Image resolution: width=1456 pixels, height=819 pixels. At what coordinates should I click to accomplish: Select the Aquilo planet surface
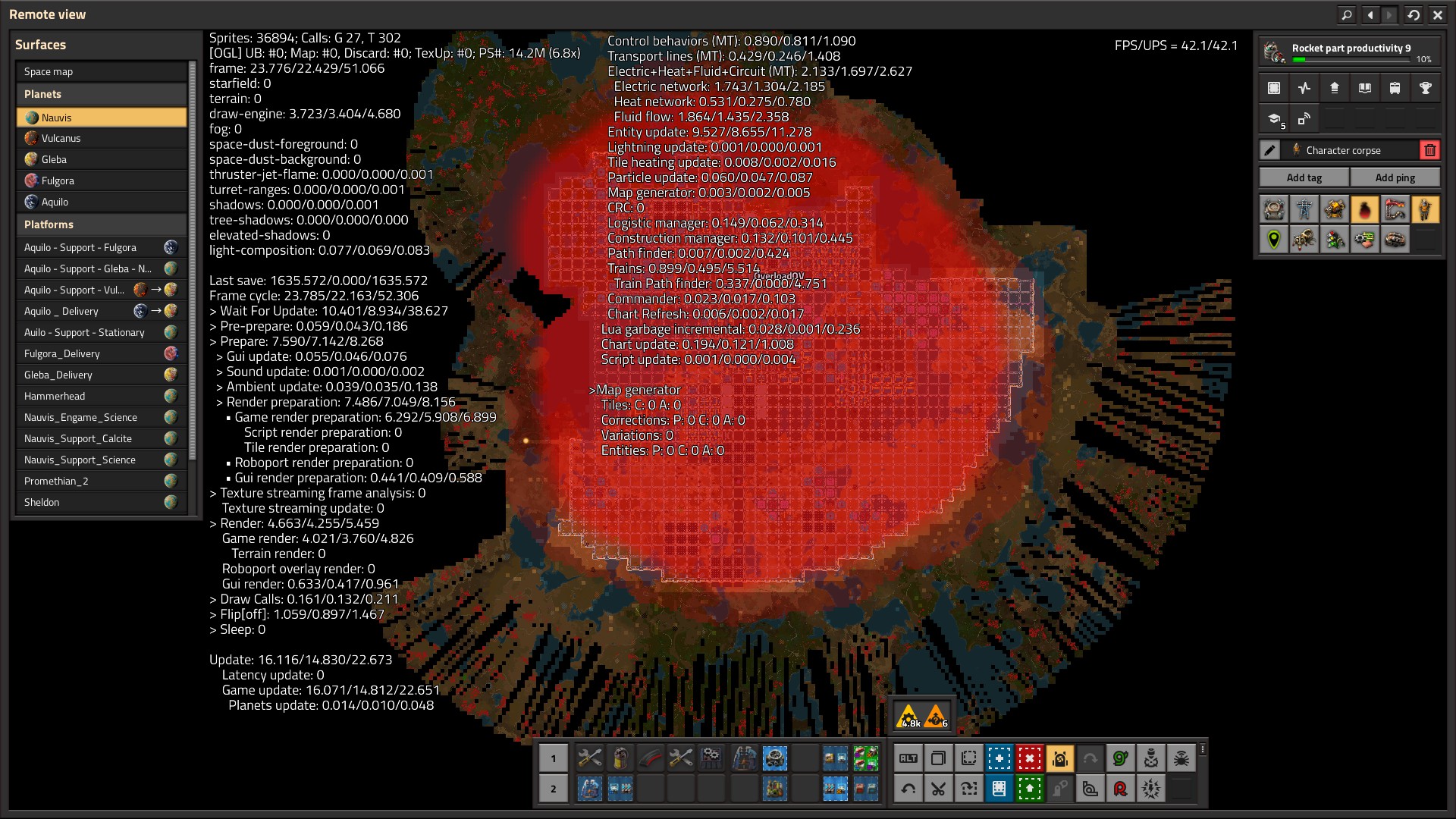point(102,202)
